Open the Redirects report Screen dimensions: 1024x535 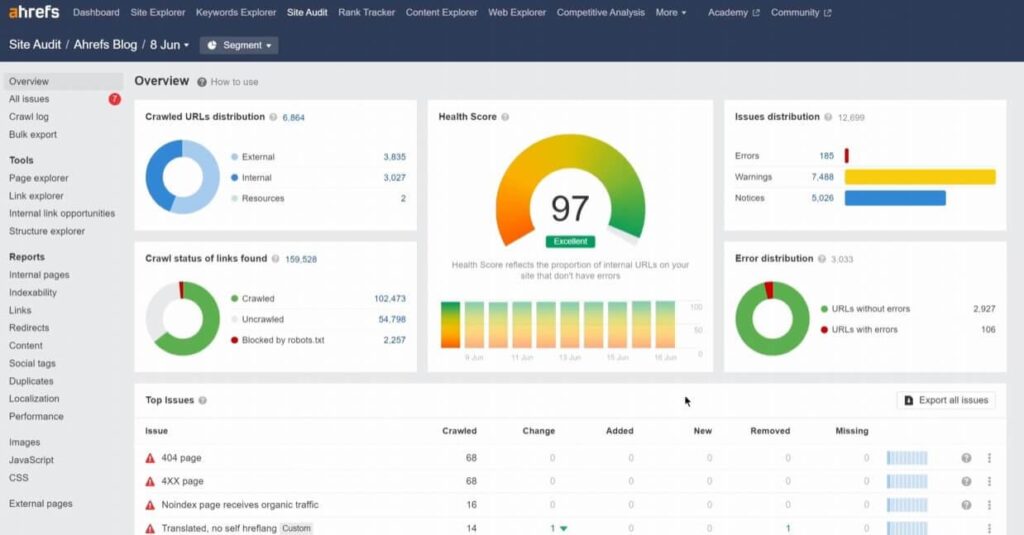(x=29, y=328)
